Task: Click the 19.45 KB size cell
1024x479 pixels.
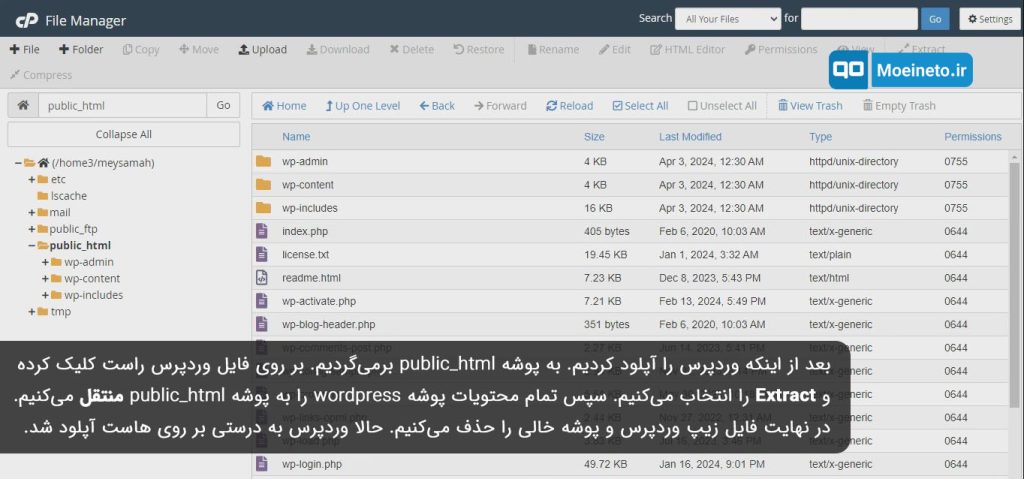Action: [x=605, y=255]
